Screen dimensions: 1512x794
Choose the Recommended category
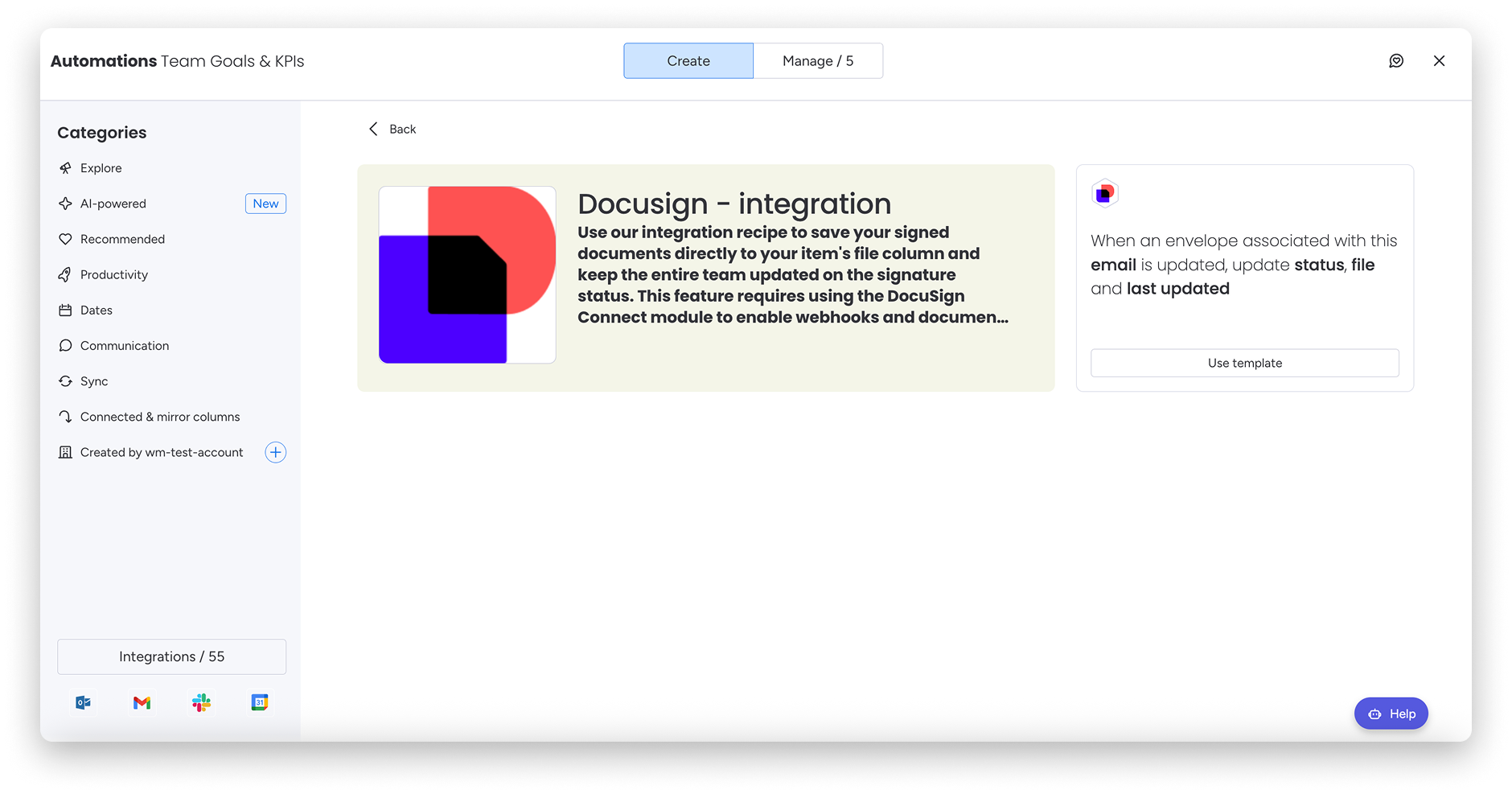click(x=121, y=239)
